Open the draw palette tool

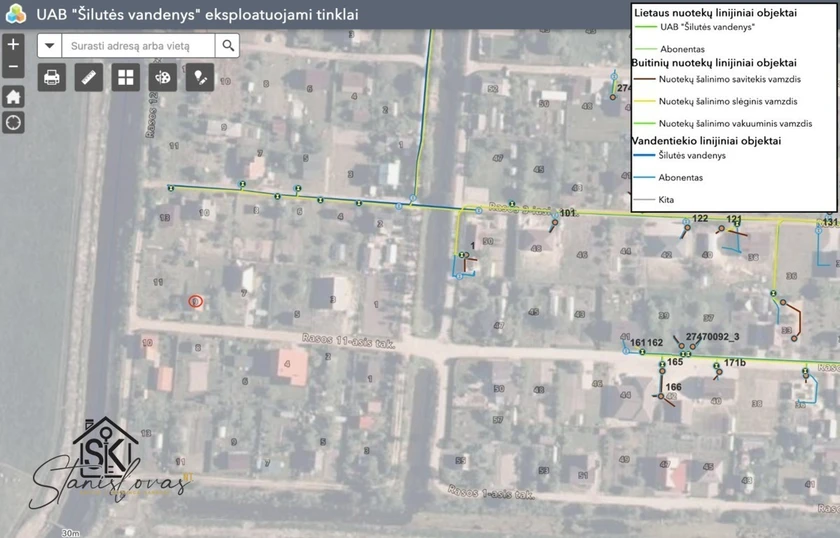(163, 78)
